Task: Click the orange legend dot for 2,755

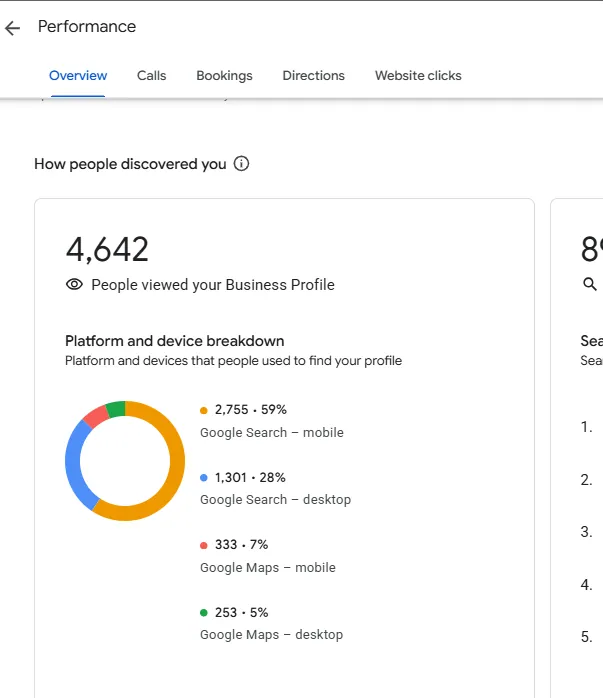Action: pos(204,410)
